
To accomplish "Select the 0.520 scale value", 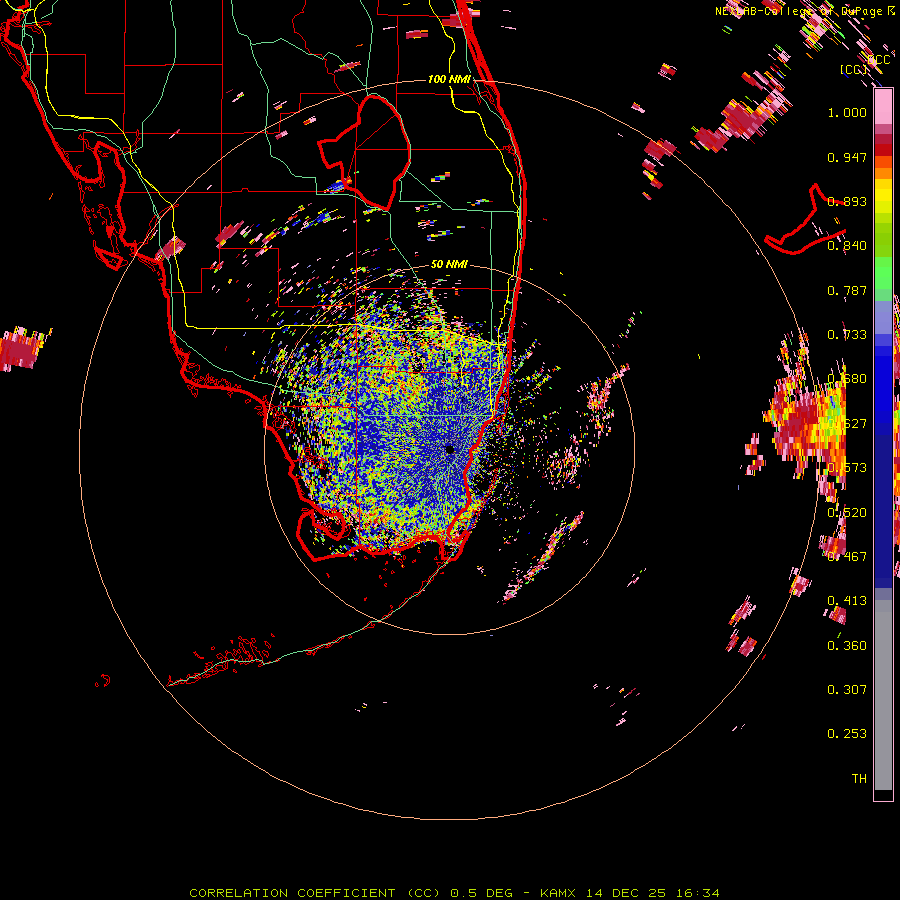I will [x=847, y=513].
